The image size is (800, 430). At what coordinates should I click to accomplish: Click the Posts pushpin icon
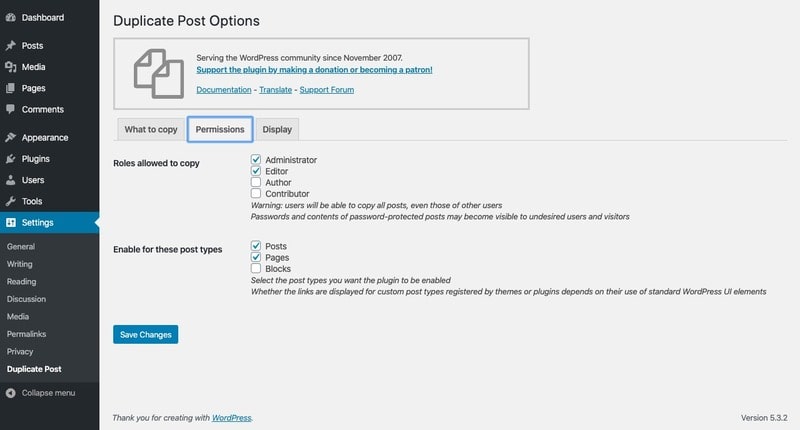click(x=10, y=46)
